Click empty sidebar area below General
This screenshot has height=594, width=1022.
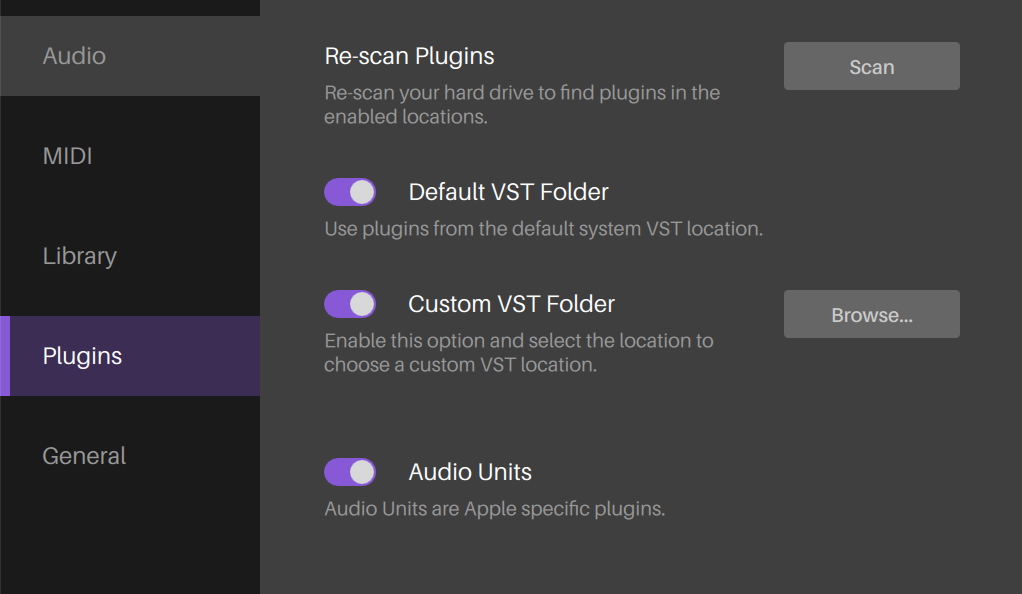point(130,540)
